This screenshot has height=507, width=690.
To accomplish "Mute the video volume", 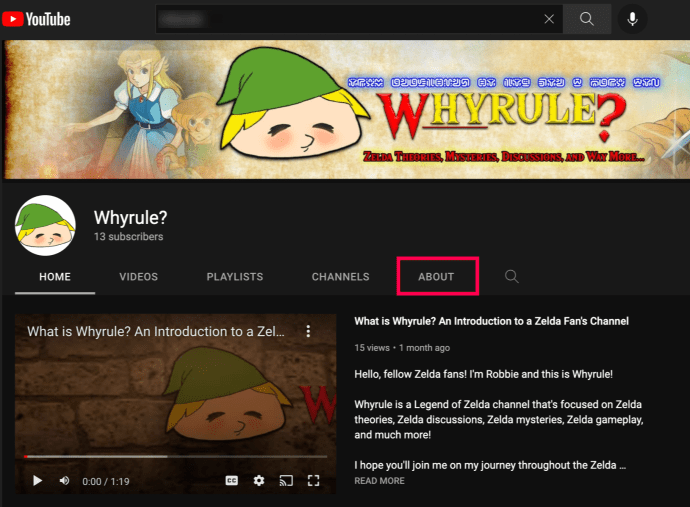I will tap(64, 481).
